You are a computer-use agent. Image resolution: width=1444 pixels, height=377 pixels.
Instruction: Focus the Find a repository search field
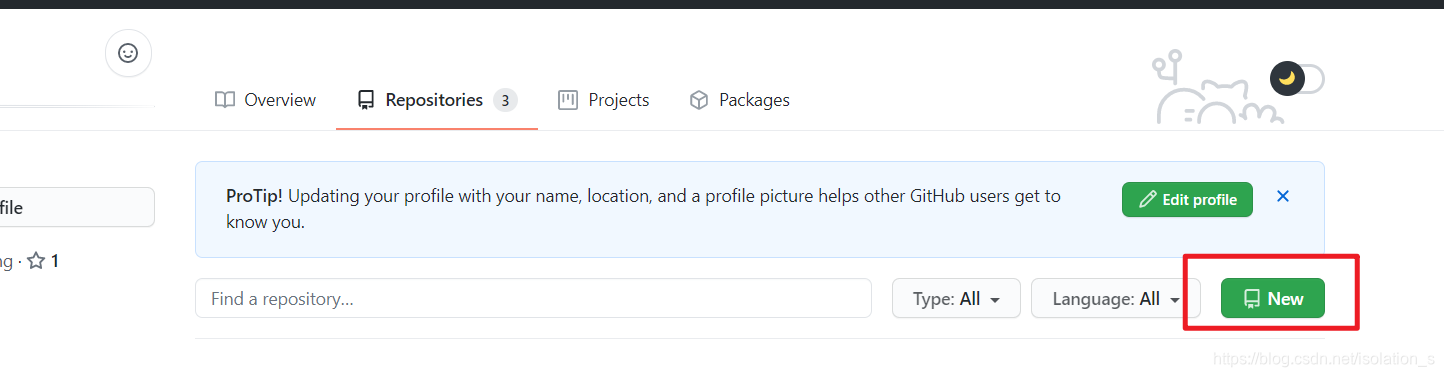click(533, 298)
